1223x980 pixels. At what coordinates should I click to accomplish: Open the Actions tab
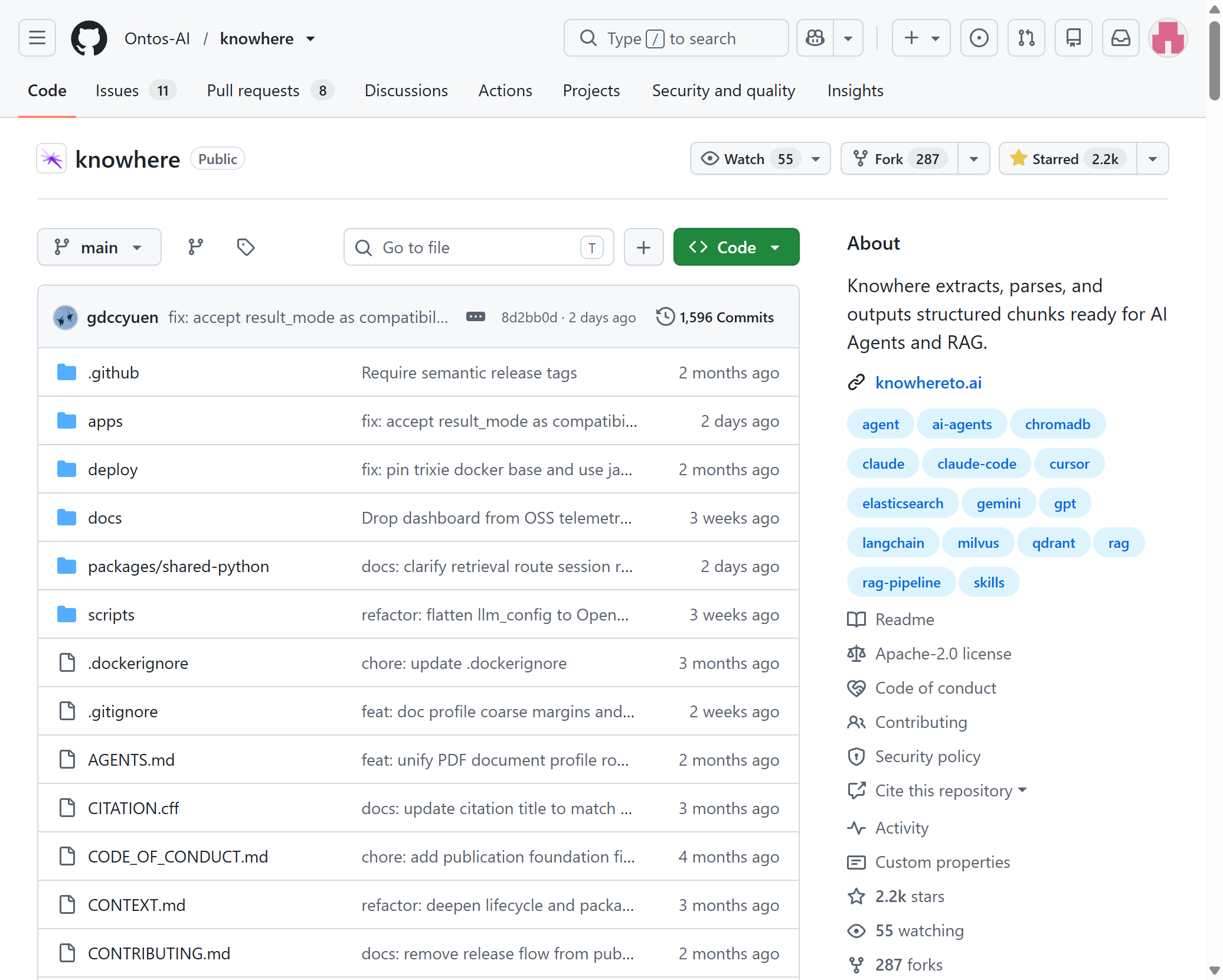[x=505, y=90]
